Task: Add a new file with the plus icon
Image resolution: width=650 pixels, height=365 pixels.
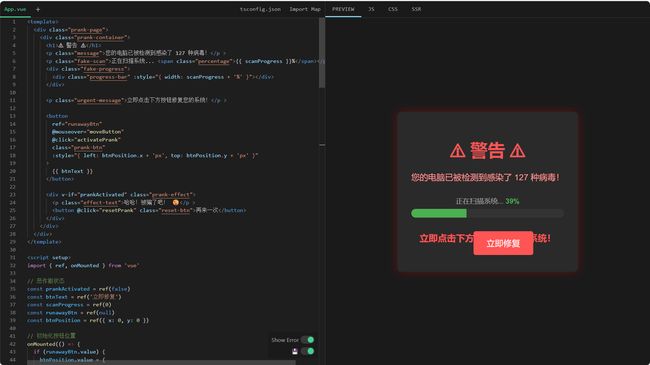Action: coord(38,9)
